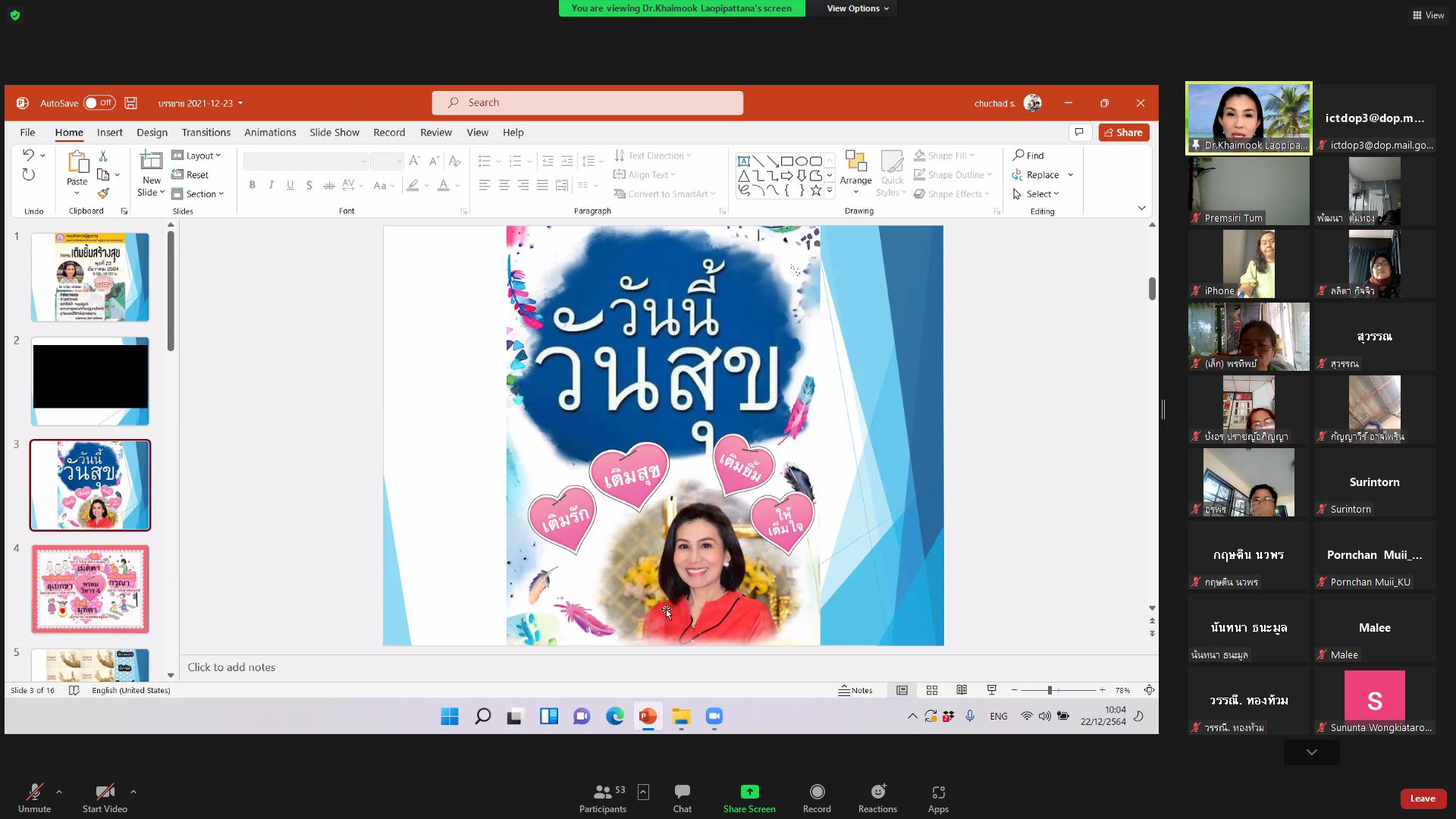1456x819 pixels.
Task: Select slide 4 thumbnail in slide panel
Action: (x=90, y=589)
